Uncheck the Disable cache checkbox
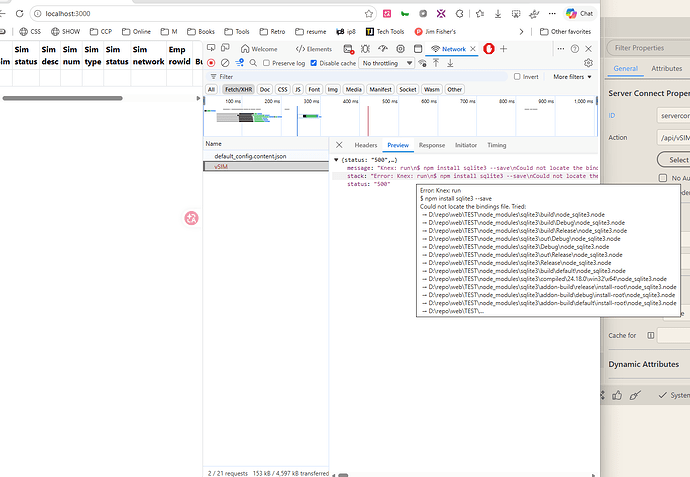690x477 pixels. [314, 63]
